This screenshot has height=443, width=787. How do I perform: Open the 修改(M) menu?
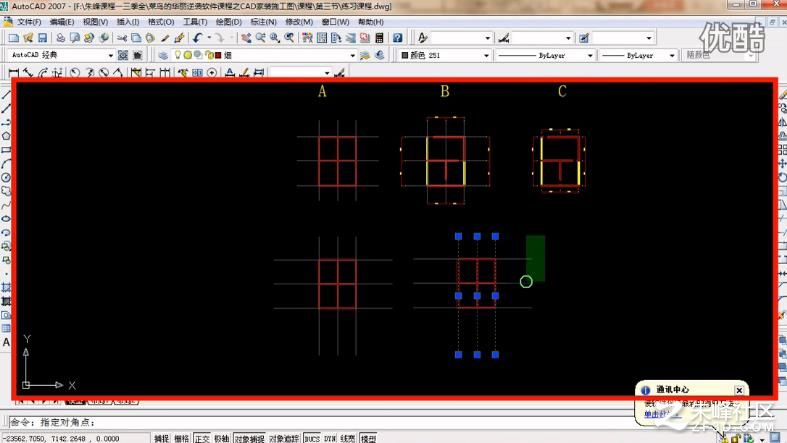click(299, 22)
